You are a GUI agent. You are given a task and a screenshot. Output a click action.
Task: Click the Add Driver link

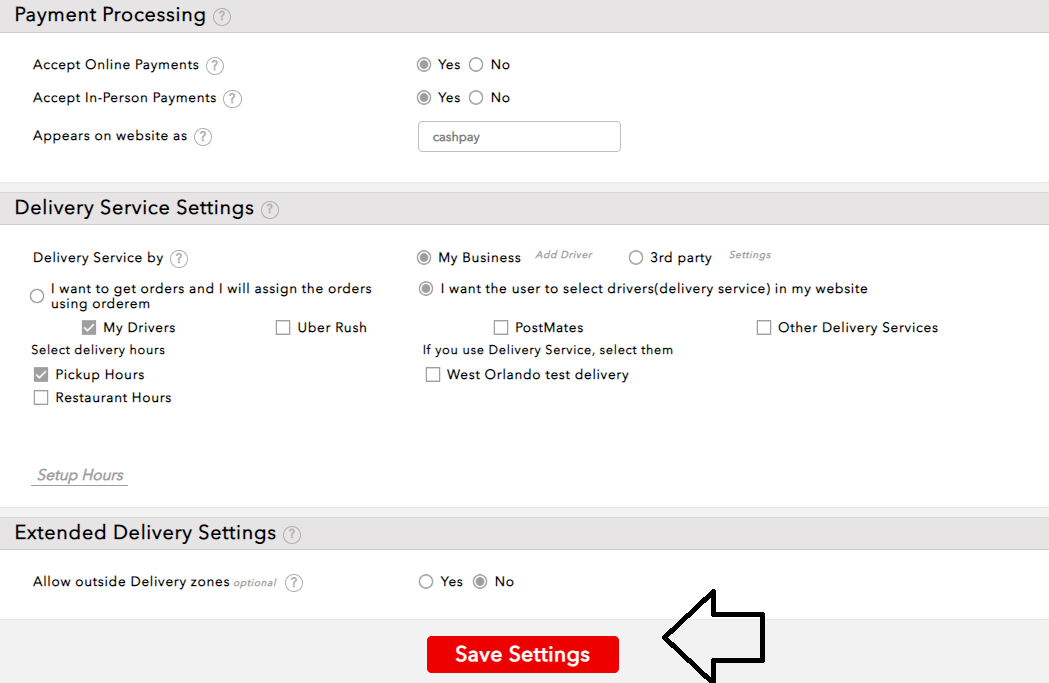pos(564,255)
